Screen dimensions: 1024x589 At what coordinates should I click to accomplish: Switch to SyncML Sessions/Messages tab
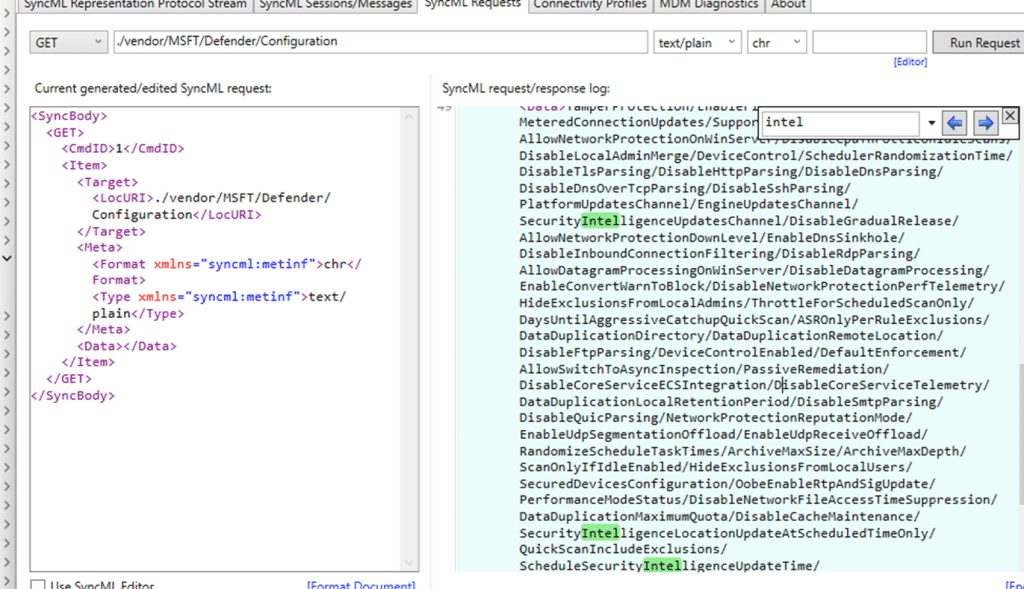click(x=335, y=5)
